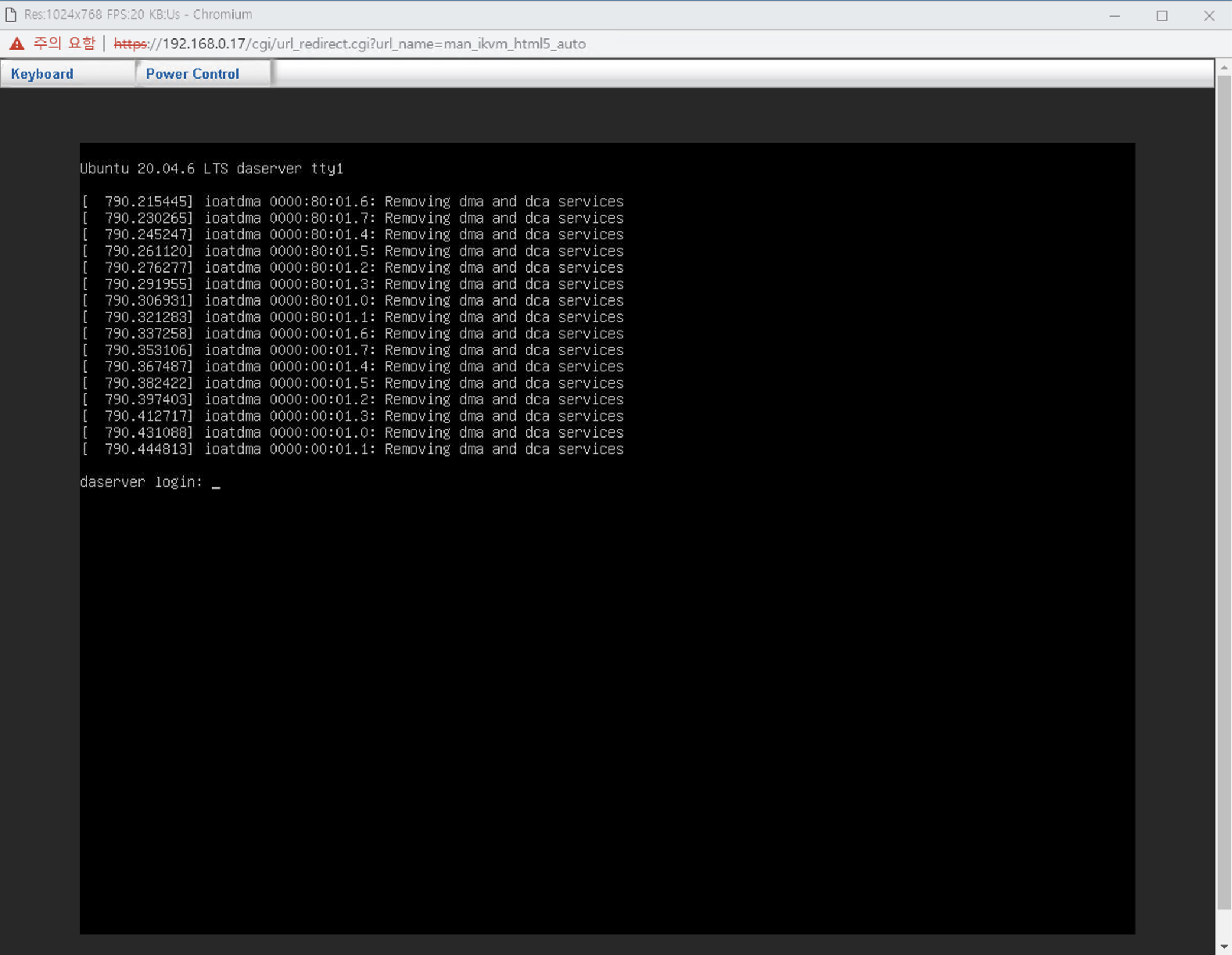The image size is (1232, 955).
Task: Click the Ubuntu 20.04.6 LTS header line
Action: 212,169
